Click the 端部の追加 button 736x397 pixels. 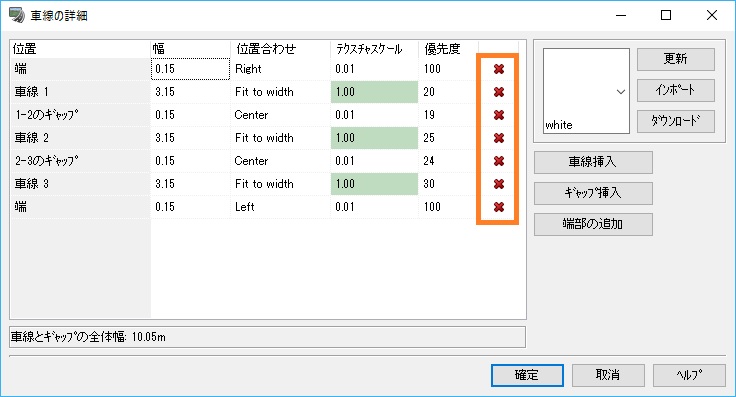[x=593, y=224]
